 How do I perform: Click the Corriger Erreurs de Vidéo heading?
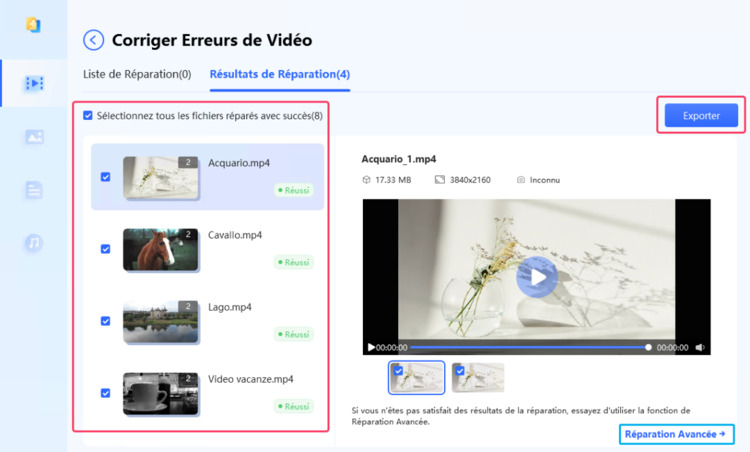click(x=212, y=40)
